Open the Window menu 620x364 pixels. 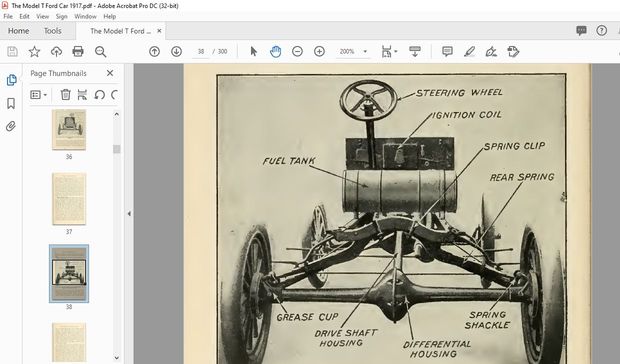click(85, 16)
